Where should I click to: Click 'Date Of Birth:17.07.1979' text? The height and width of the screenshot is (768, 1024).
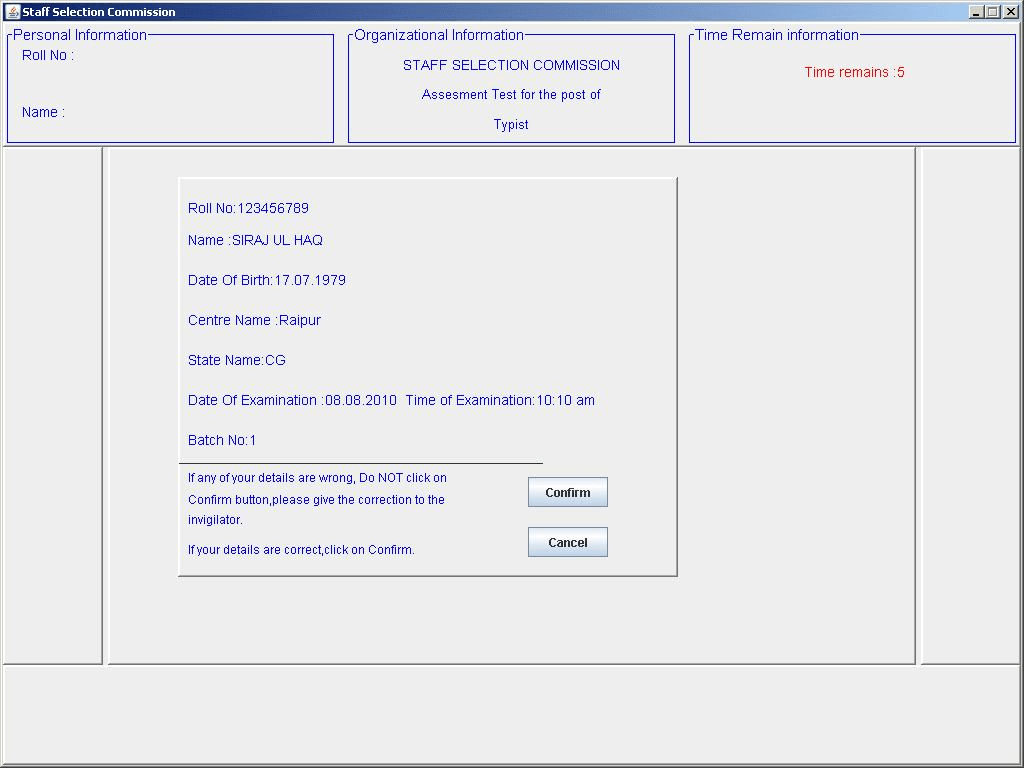click(x=266, y=280)
